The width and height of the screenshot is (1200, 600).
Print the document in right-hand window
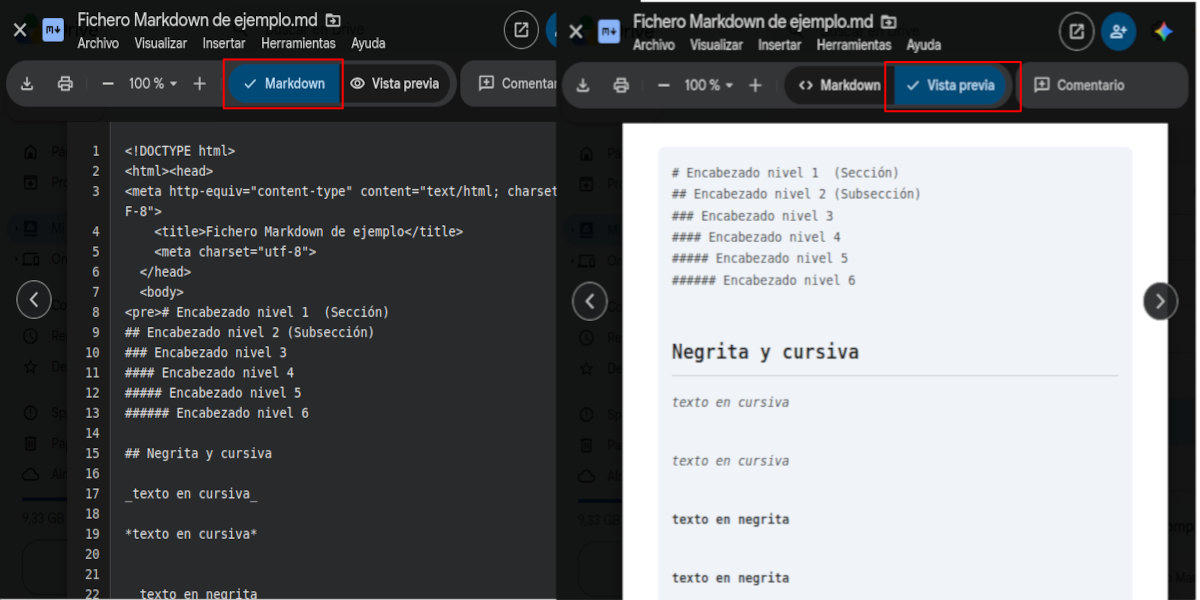tap(621, 85)
